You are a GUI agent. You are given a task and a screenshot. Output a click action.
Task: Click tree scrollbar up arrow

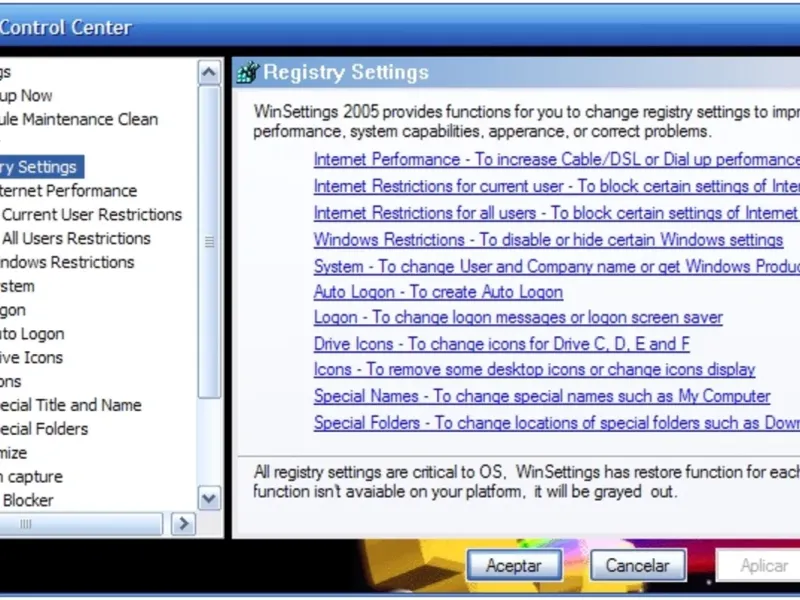tap(209, 73)
